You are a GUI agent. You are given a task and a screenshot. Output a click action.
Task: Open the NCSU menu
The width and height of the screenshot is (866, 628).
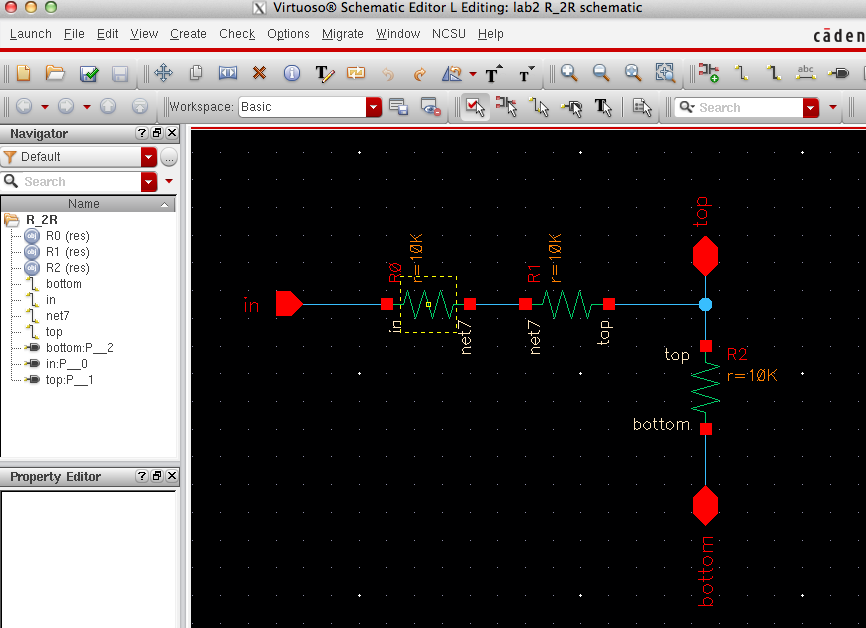(x=448, y=33)
